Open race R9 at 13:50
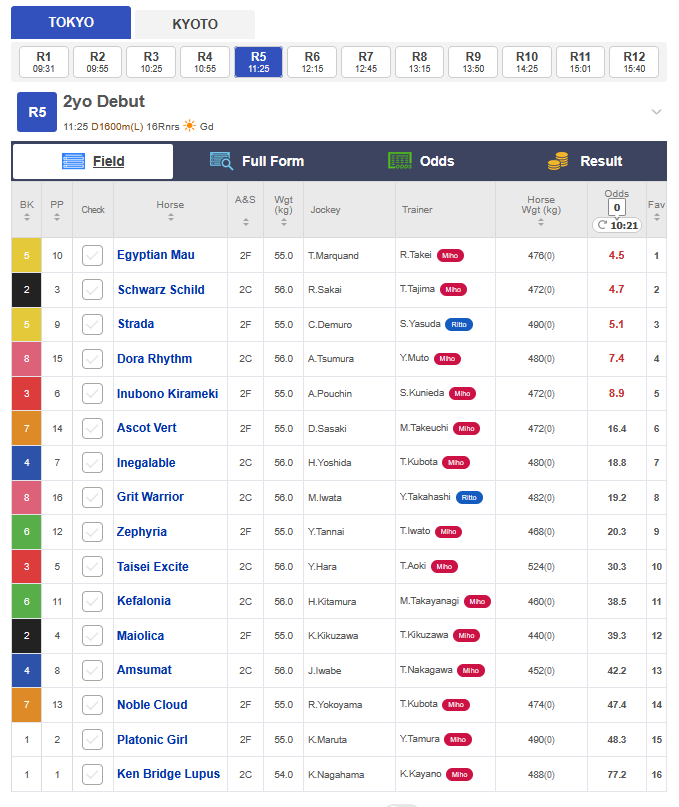 coord(473,62)
